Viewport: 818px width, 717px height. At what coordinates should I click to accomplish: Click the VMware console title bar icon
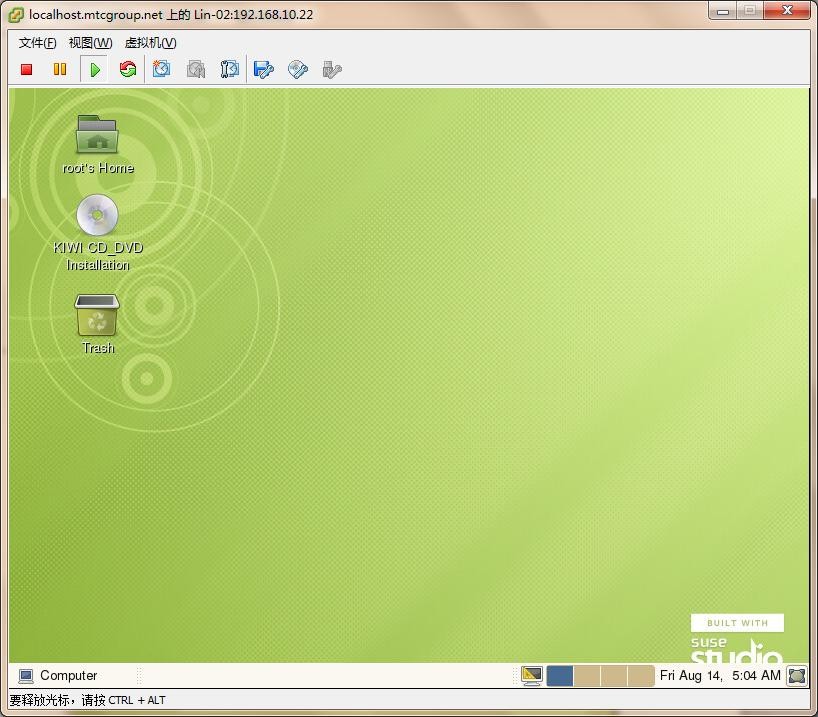[x=16, y=15]
